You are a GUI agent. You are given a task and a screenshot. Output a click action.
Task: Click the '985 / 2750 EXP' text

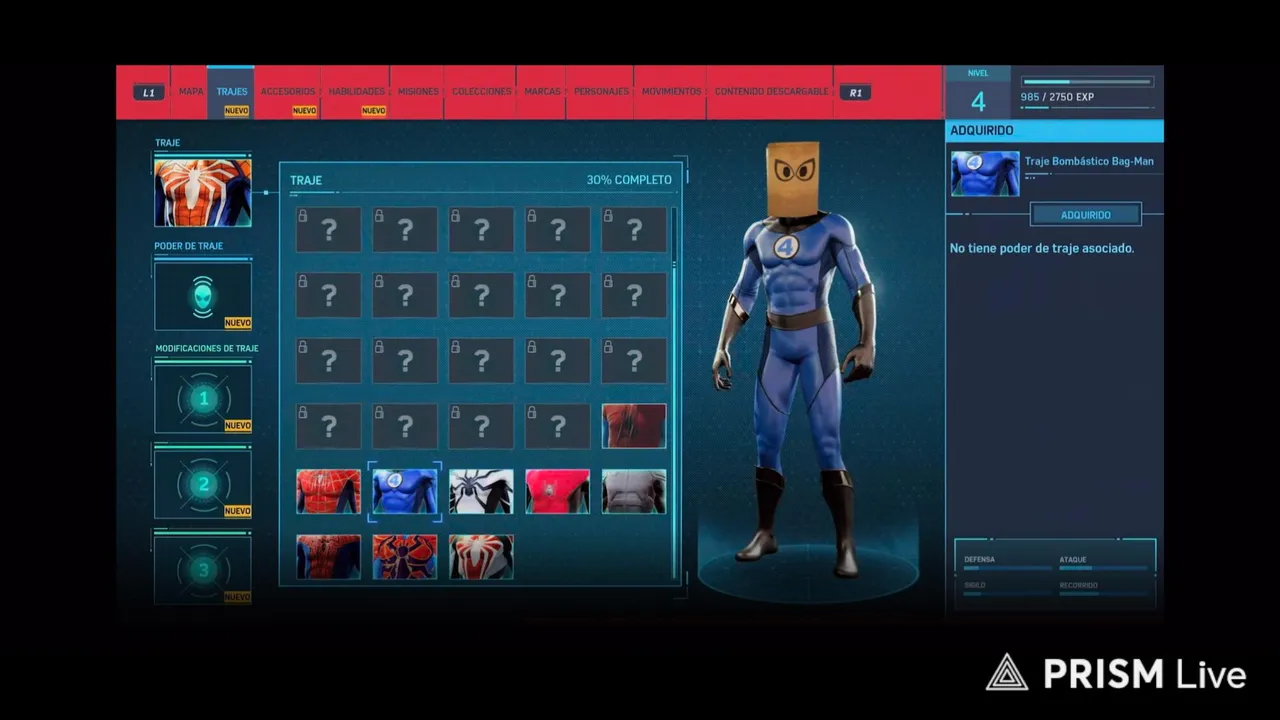pyautogui.click(x=1055, y=97)
